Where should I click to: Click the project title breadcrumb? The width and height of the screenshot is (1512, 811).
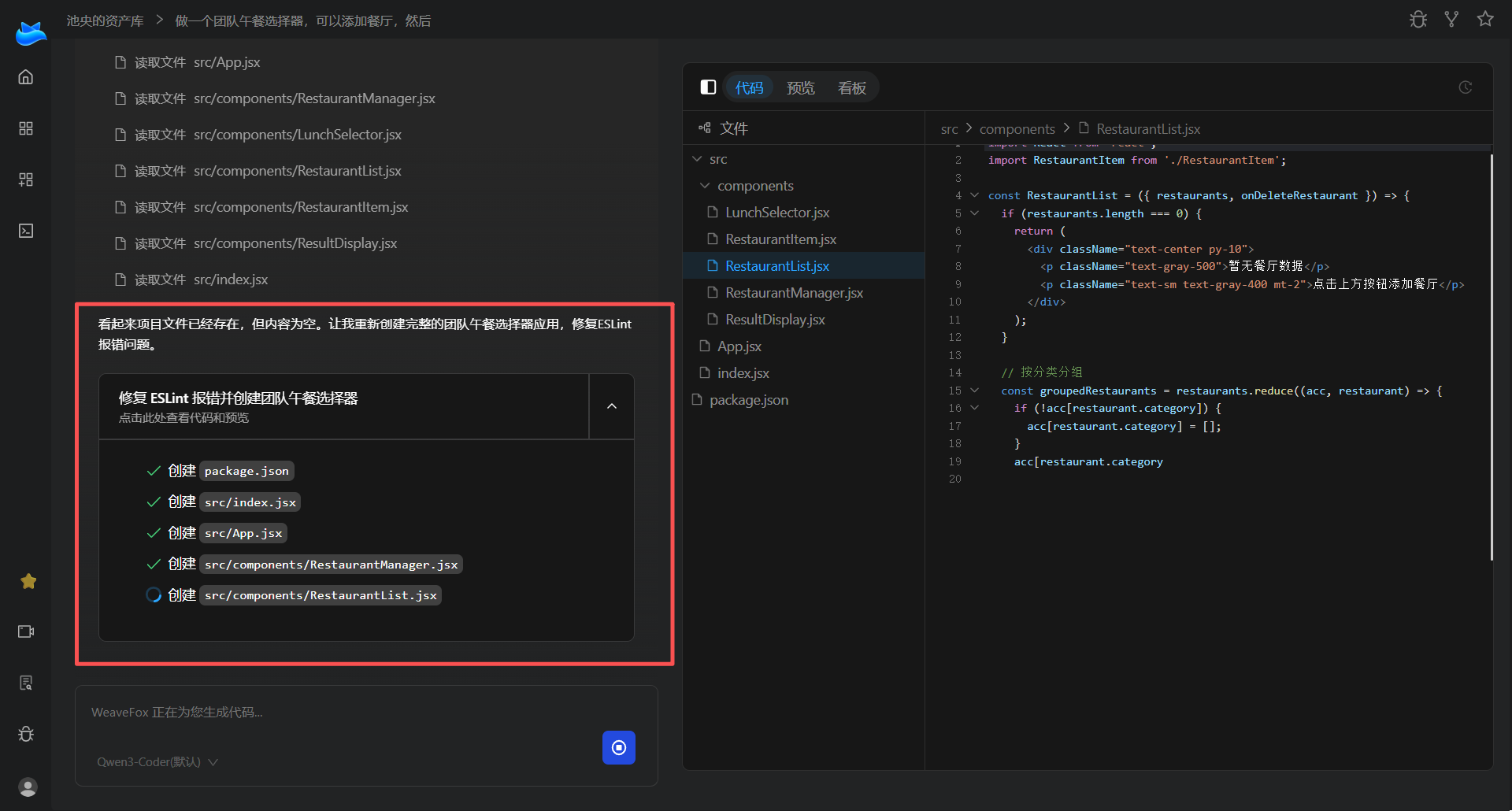[x=302, y=20]
